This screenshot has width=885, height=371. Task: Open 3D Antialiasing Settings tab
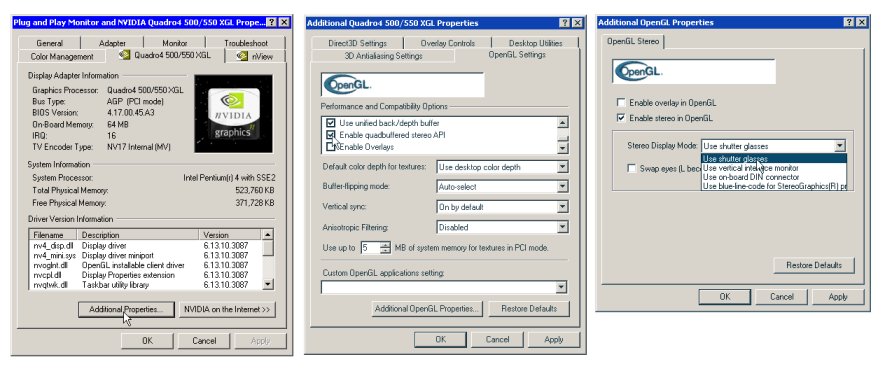tap(383, 56)
